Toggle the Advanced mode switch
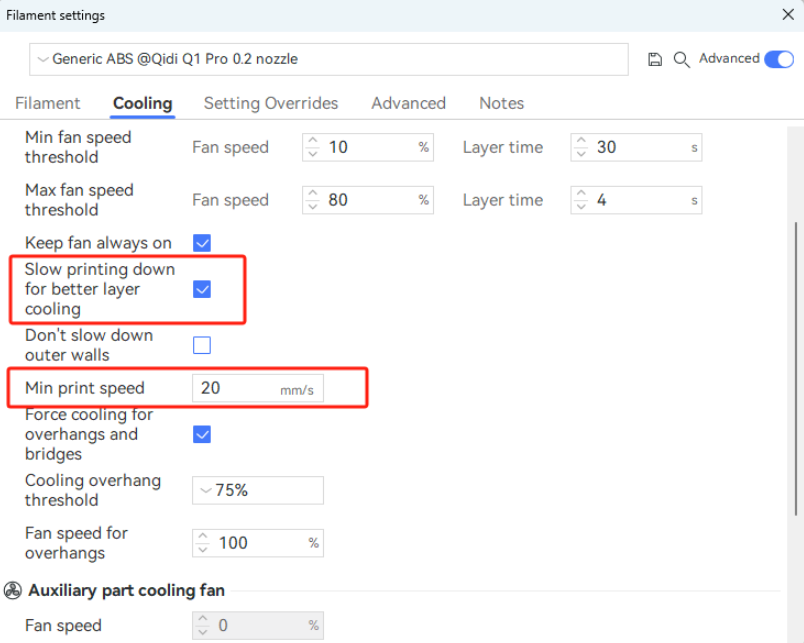Image resolution: width=804 pixels, height=643 pixels. [x=778, y=59]
